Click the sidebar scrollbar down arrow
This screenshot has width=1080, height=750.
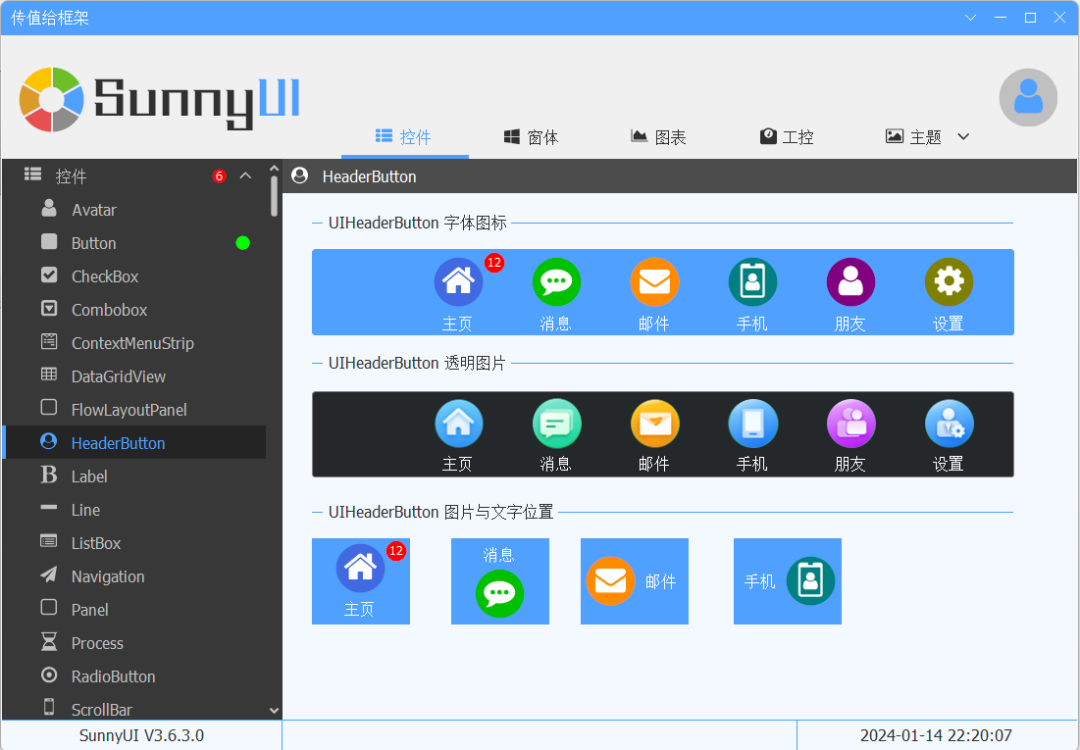(275, 710)
